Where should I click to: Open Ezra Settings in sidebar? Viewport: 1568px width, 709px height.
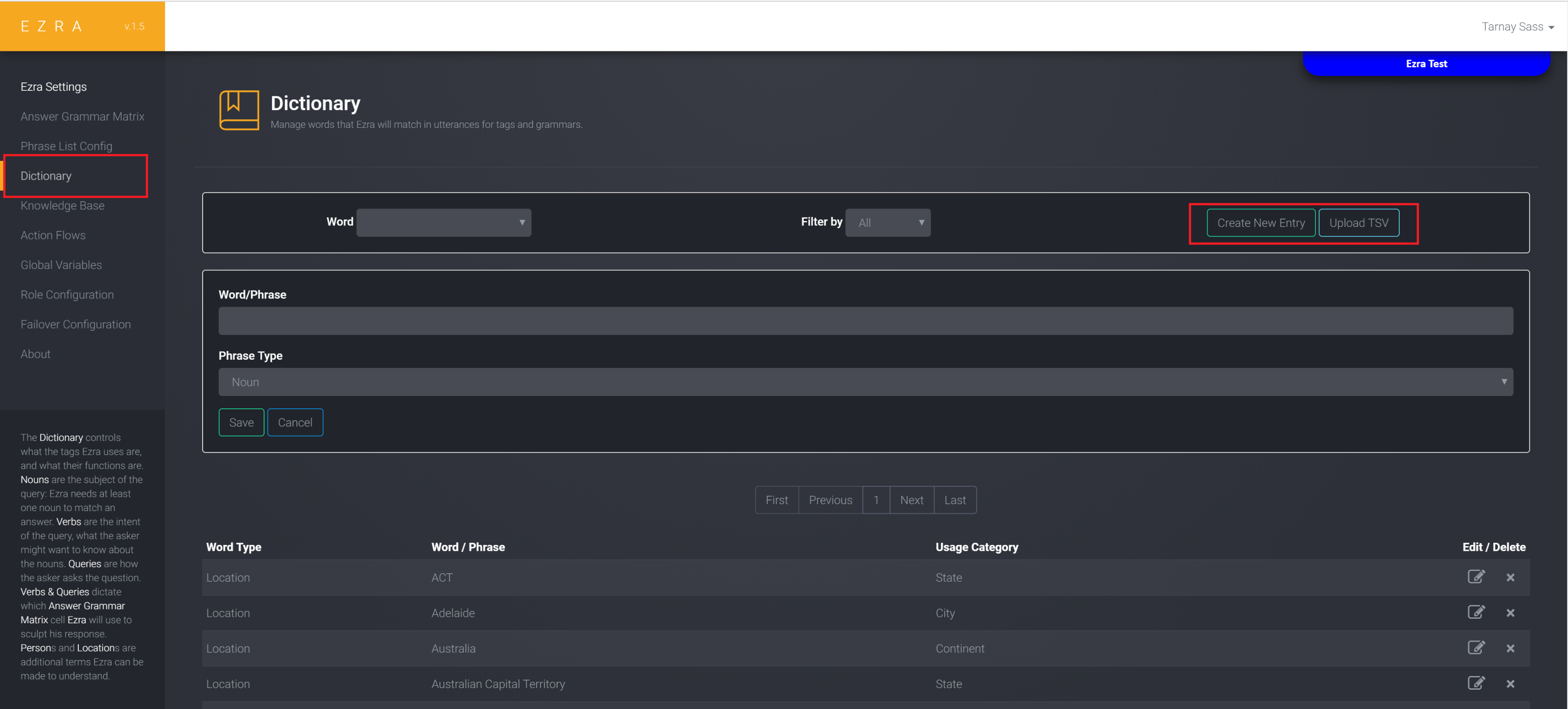tap(54, 87)
